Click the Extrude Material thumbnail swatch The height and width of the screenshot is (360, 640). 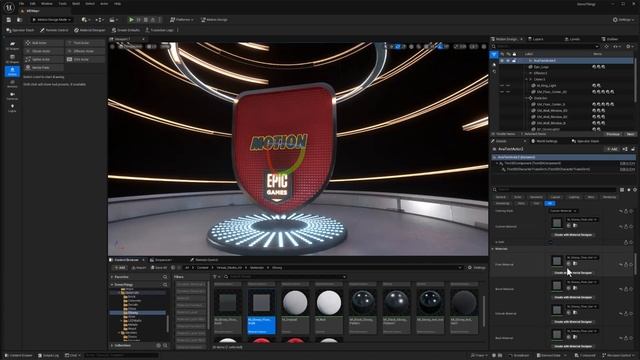(x=557, y=310)
